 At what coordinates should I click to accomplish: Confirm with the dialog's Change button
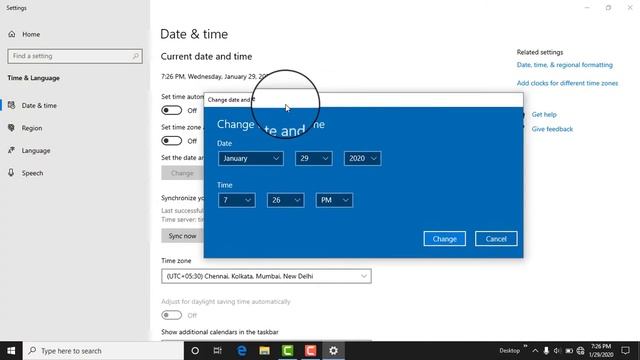444,239
